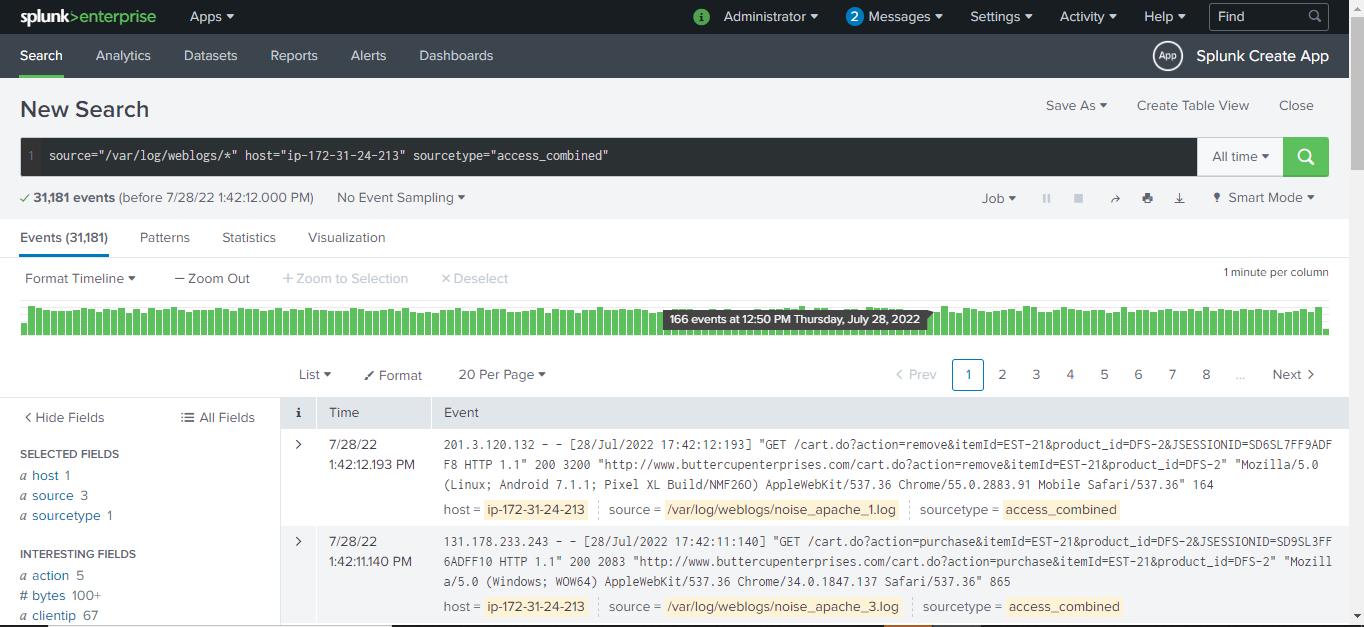Search using the Find magnifier icon
1364x627 pixels.
pyautogui.click(x=1315, y=16)
